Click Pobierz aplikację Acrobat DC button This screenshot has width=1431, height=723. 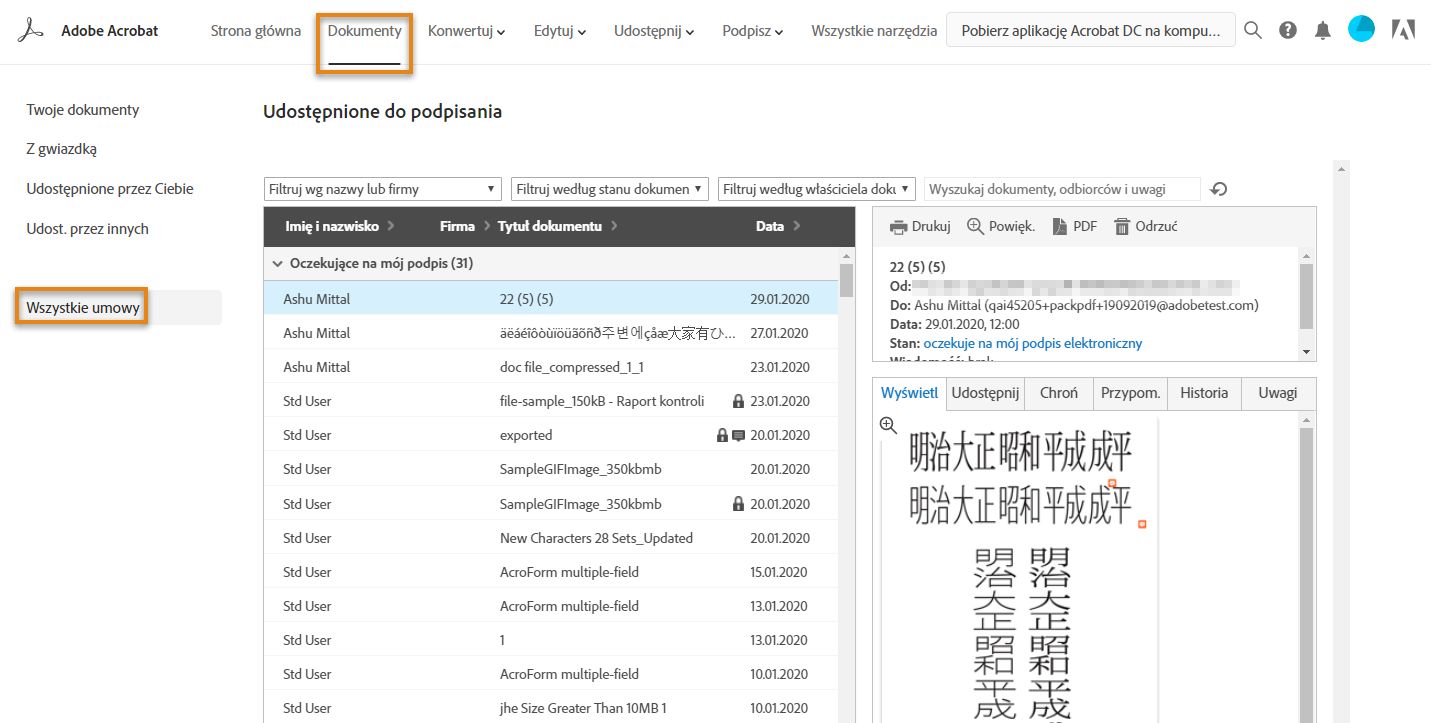tap(1091, 31)
